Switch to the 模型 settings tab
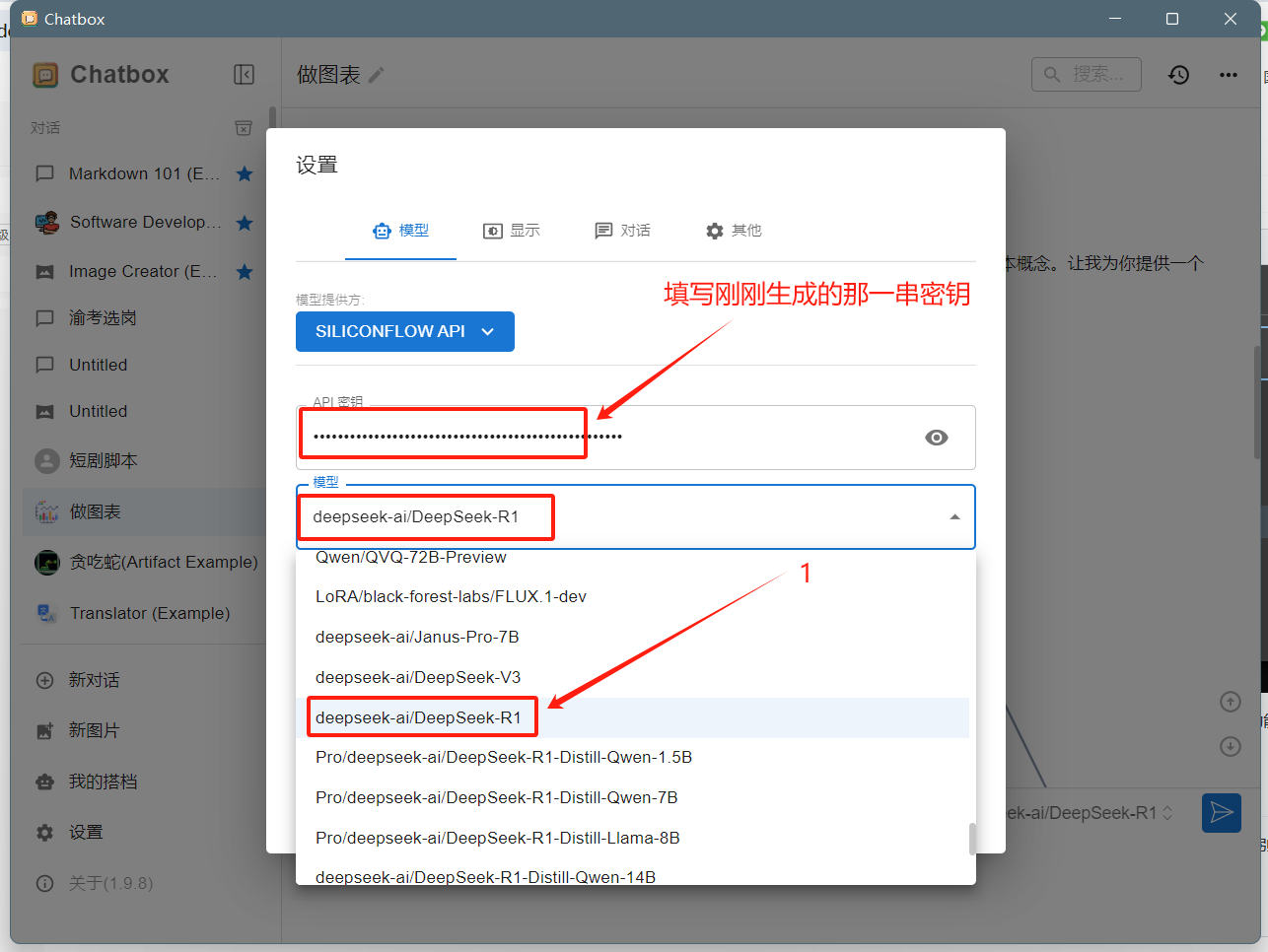 (x=400, y=231)
